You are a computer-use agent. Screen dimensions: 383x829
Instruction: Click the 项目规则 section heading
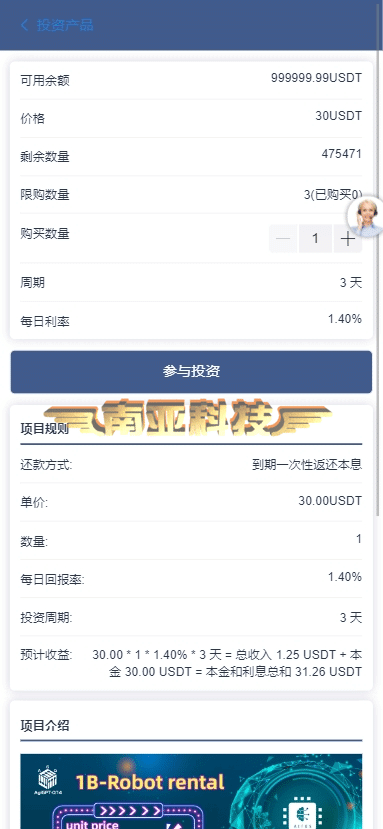click(44, 429)
